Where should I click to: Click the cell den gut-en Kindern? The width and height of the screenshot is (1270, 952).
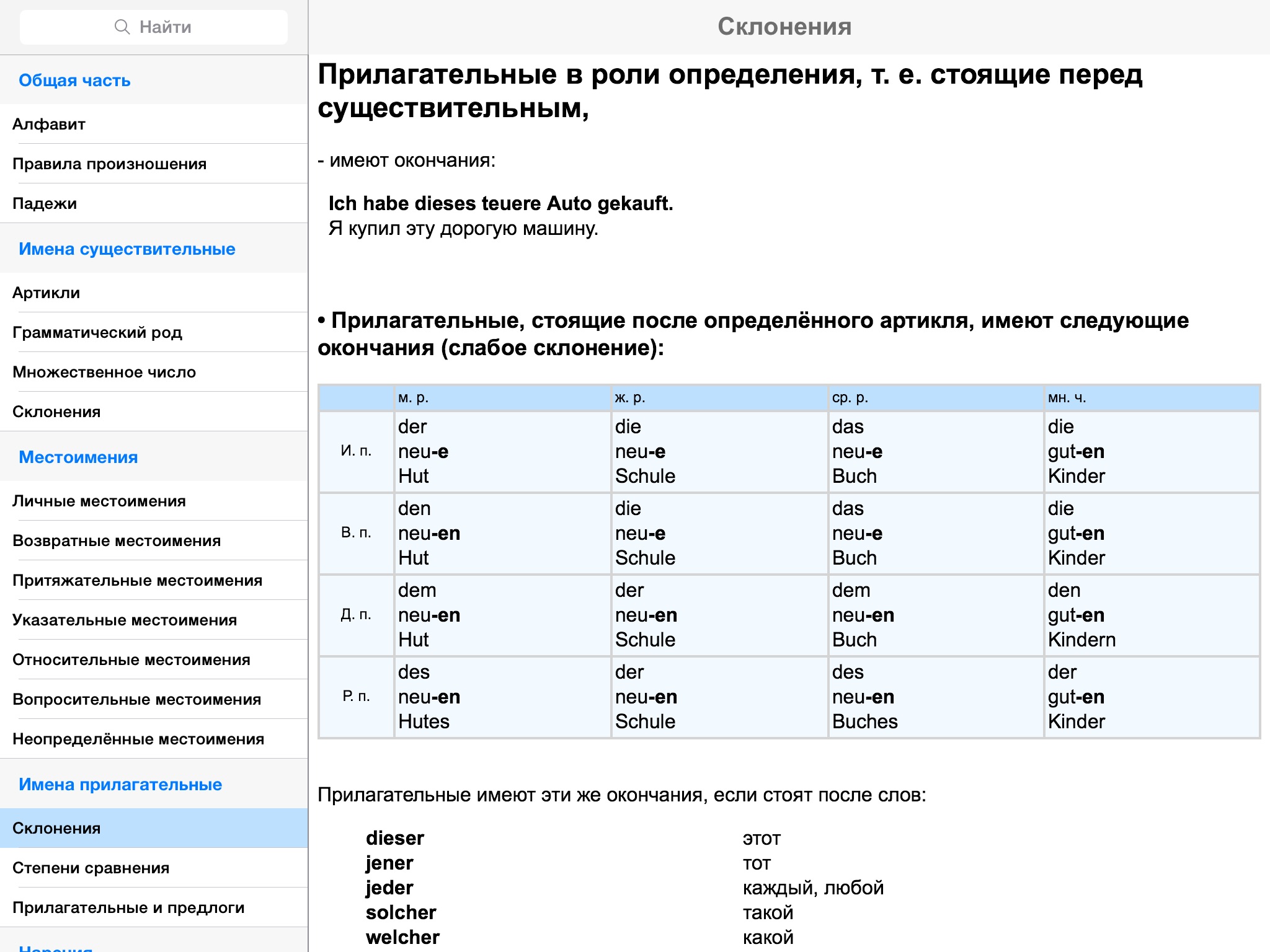tap(1152, 615)
